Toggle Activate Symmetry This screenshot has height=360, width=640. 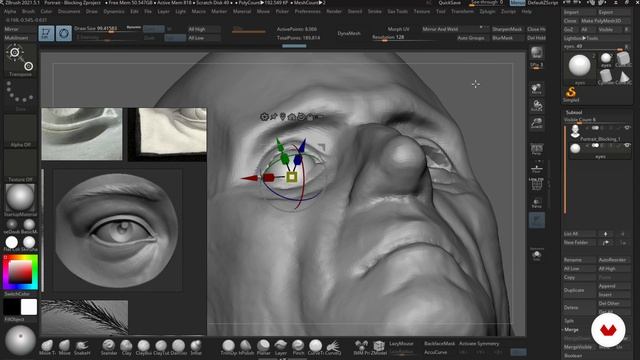[479, 344]
